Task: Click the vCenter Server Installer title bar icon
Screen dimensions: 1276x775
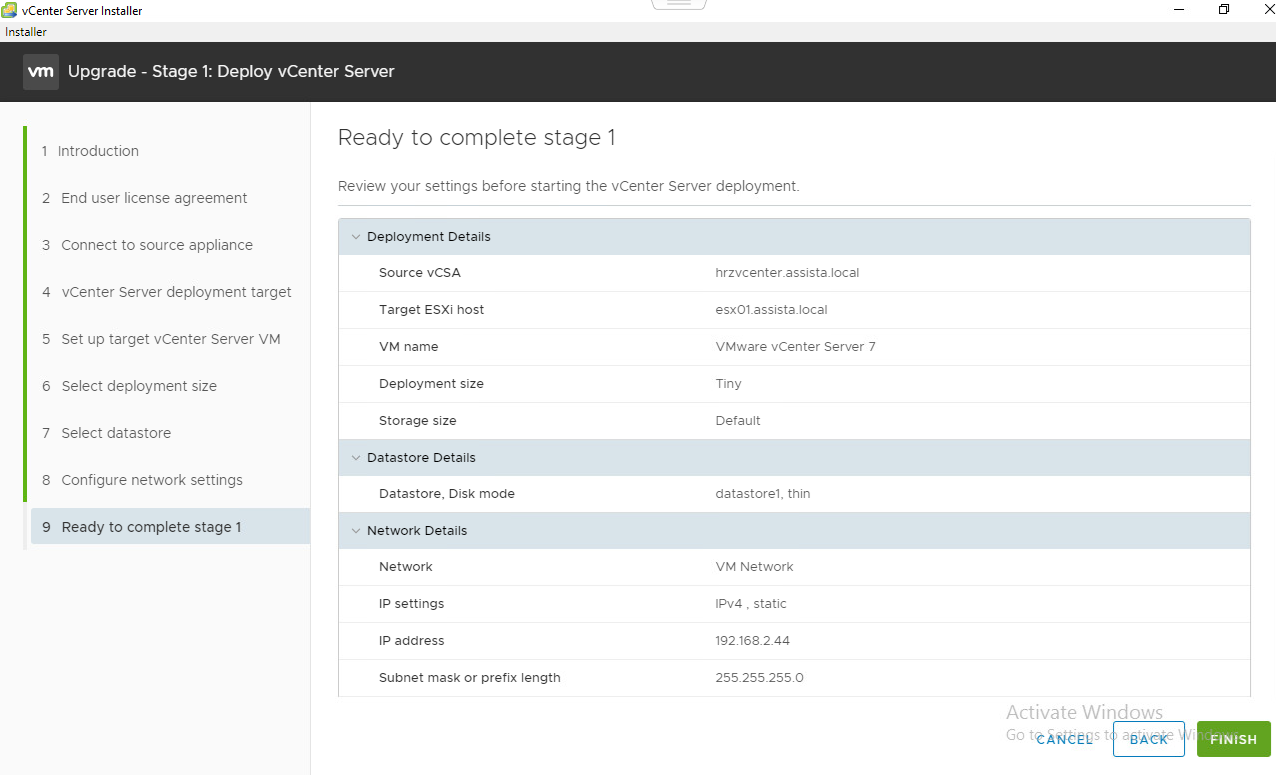Action: (9, 11)
